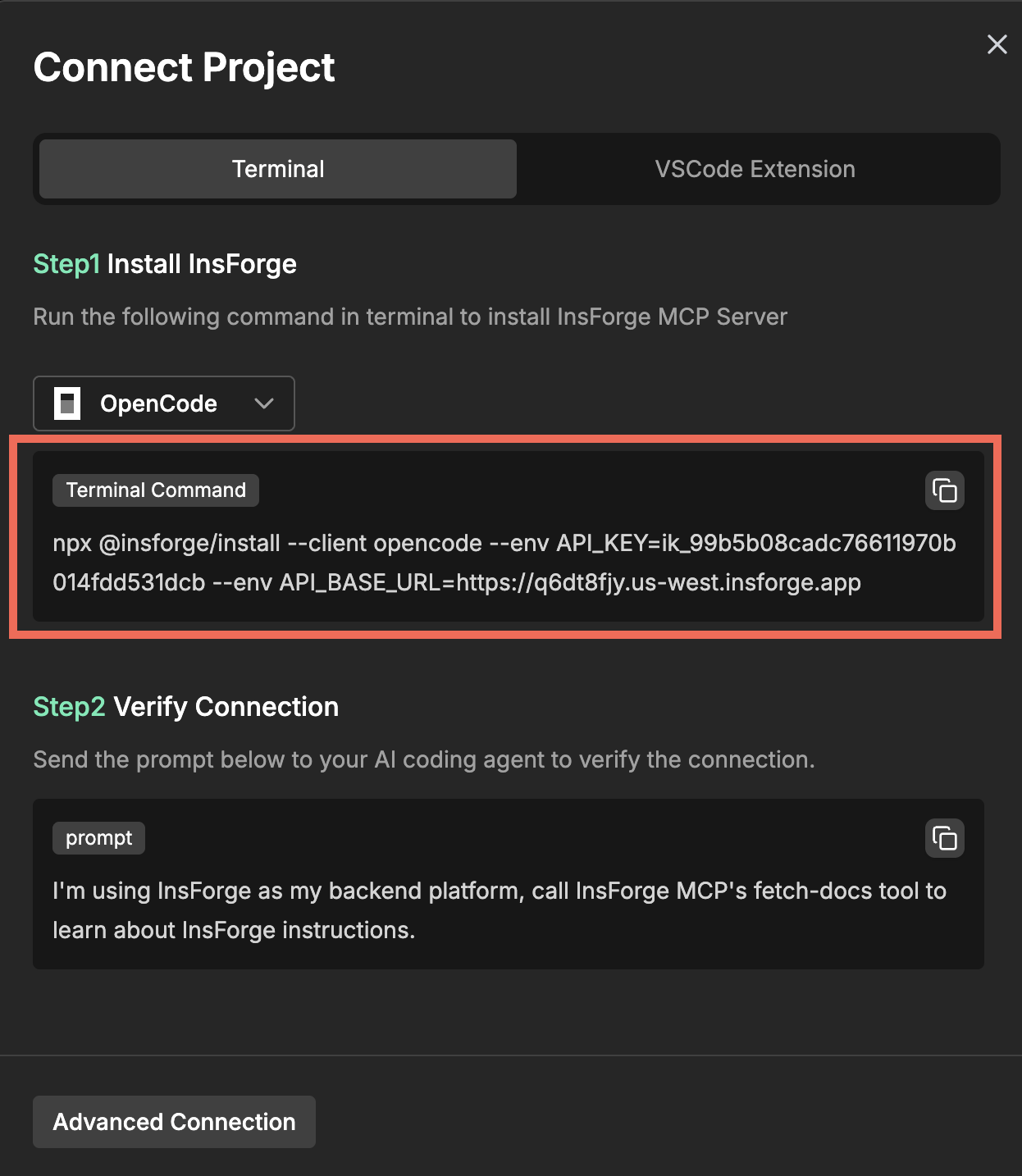Switch to the VSCode Extension tab
1022x1176 pixels.
coord(755,169)
